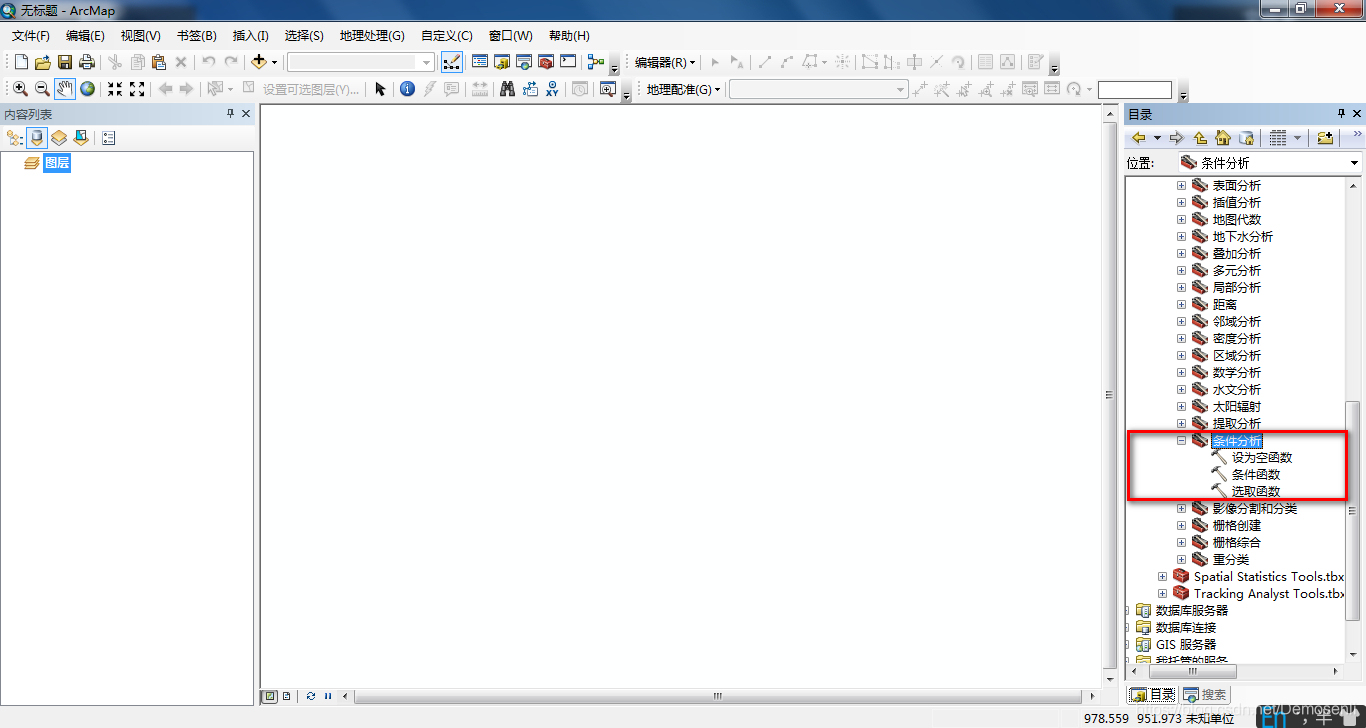Open an existing map file
The height and width of the screenshot is (728, 1366).
point(43,62)
